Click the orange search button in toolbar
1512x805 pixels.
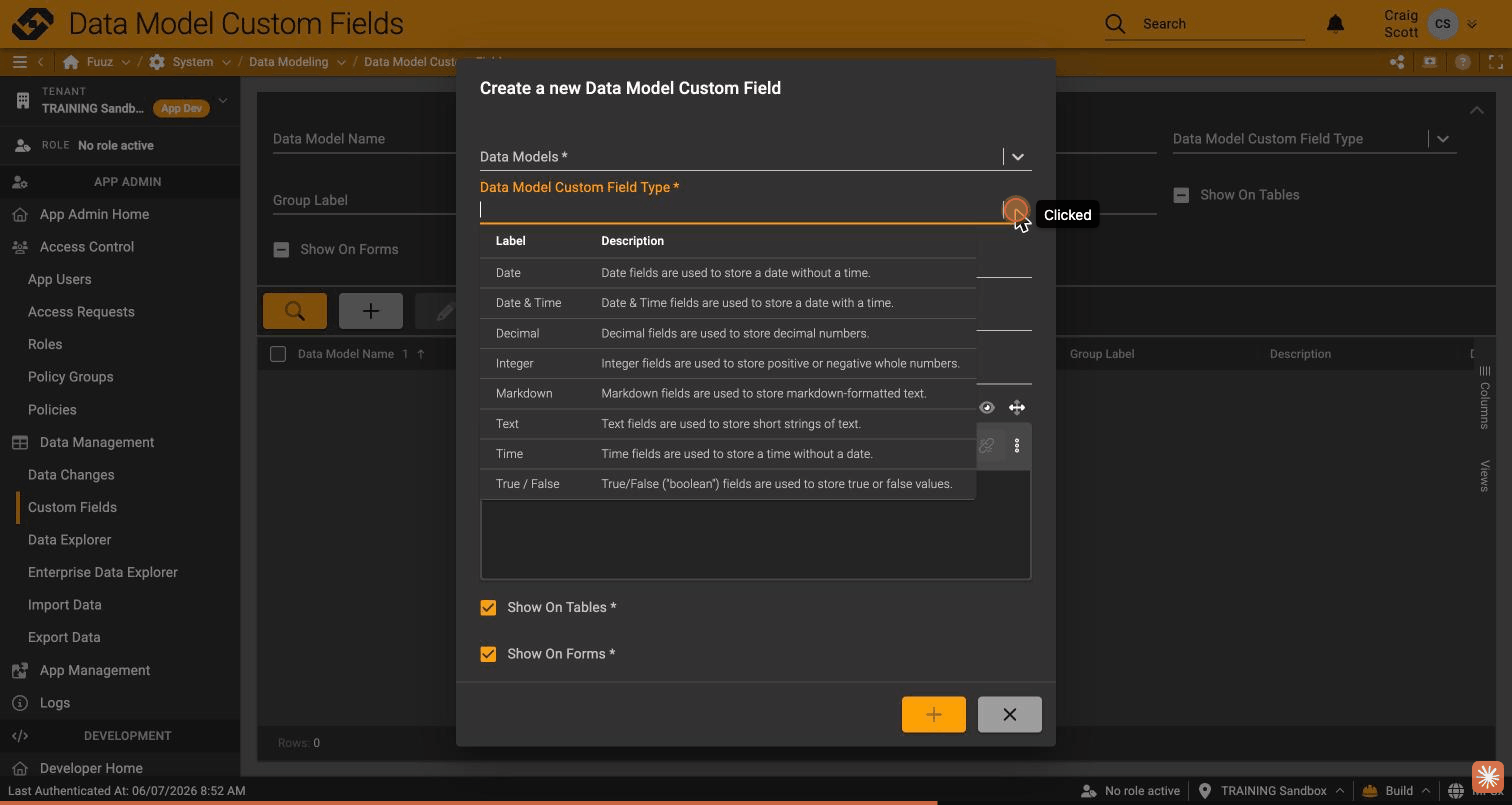point(295,311)
